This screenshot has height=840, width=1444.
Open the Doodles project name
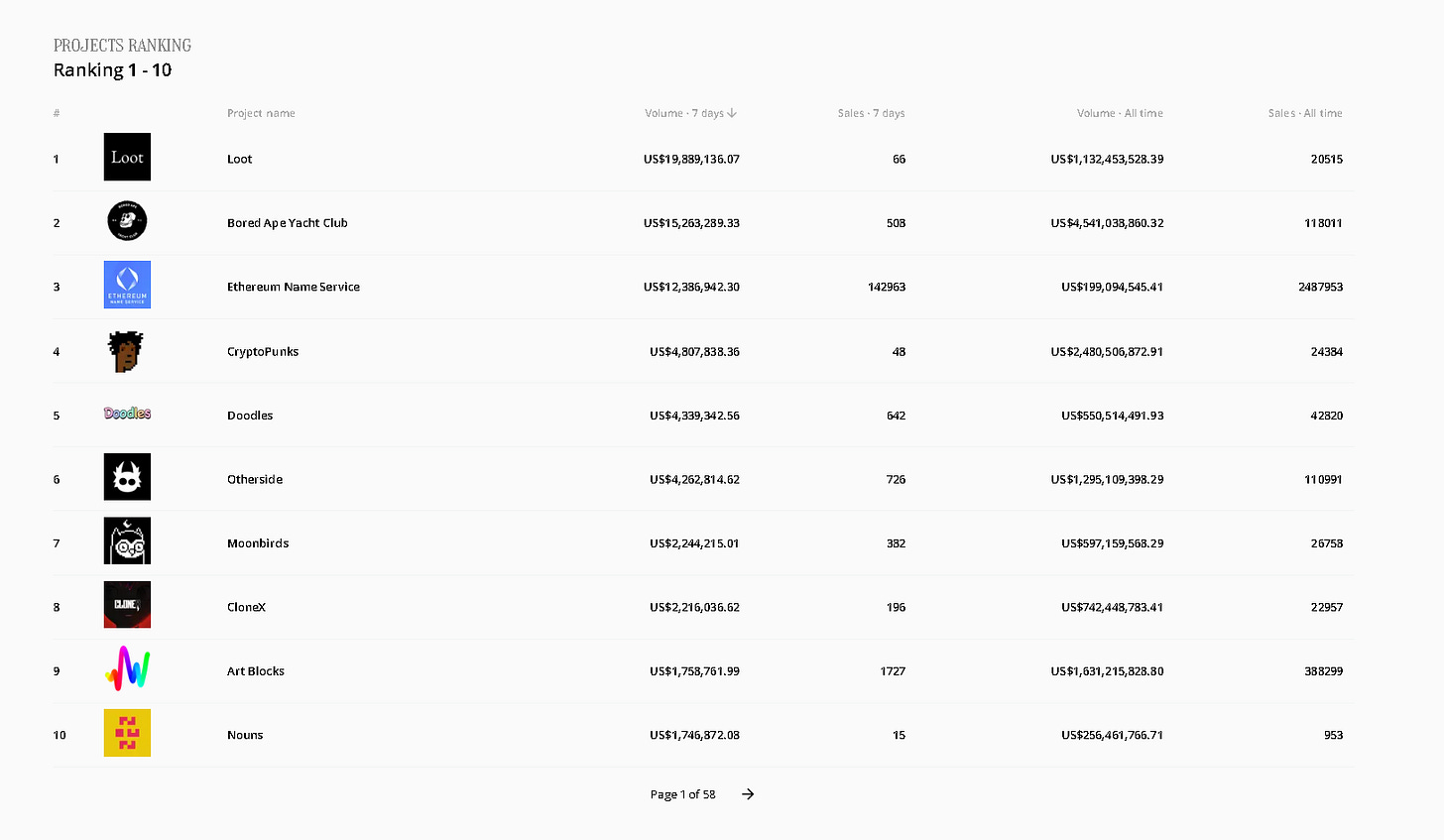(x=250, y=416)
